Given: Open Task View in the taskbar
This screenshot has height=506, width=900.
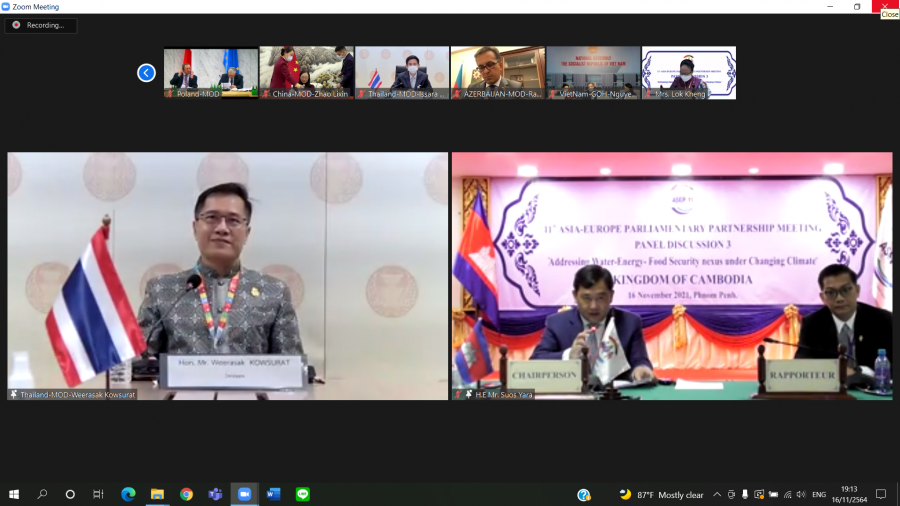Looking at the screenshot, I should tap(98, 494).
